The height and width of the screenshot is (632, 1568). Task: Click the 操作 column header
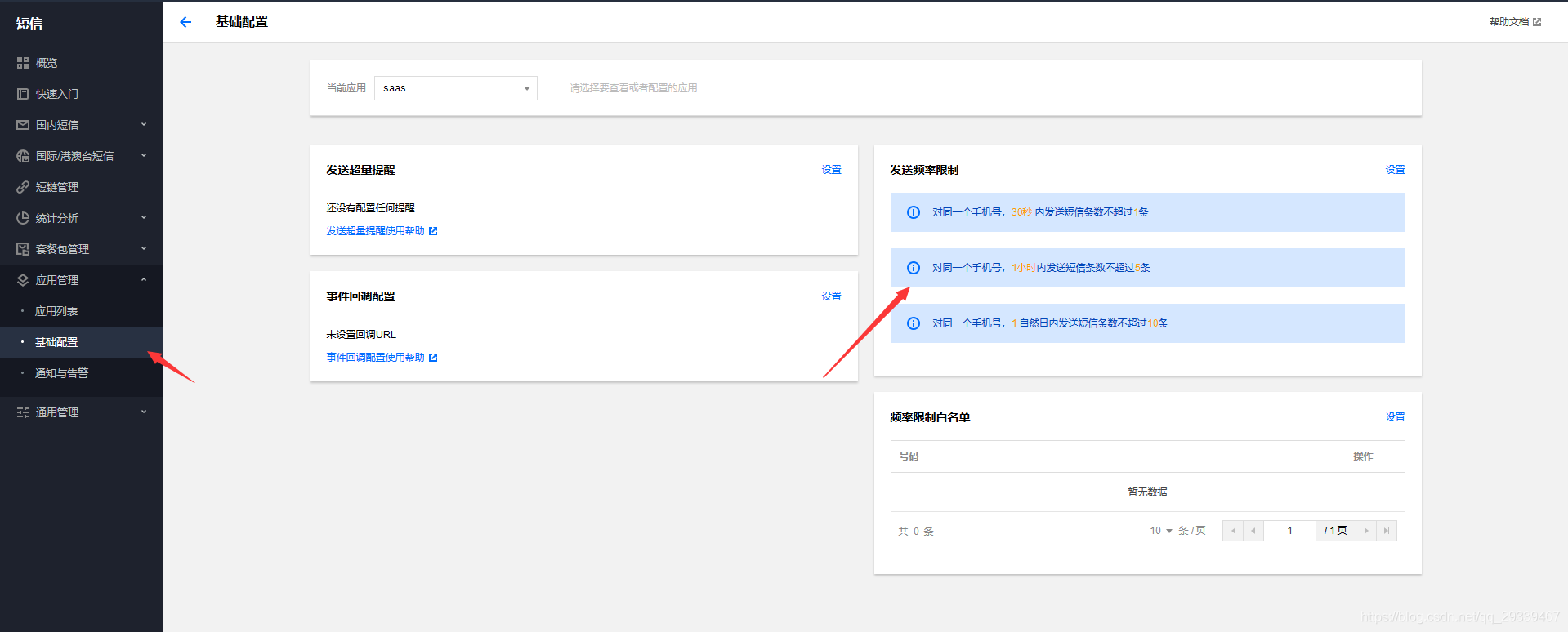[1363, 456]
